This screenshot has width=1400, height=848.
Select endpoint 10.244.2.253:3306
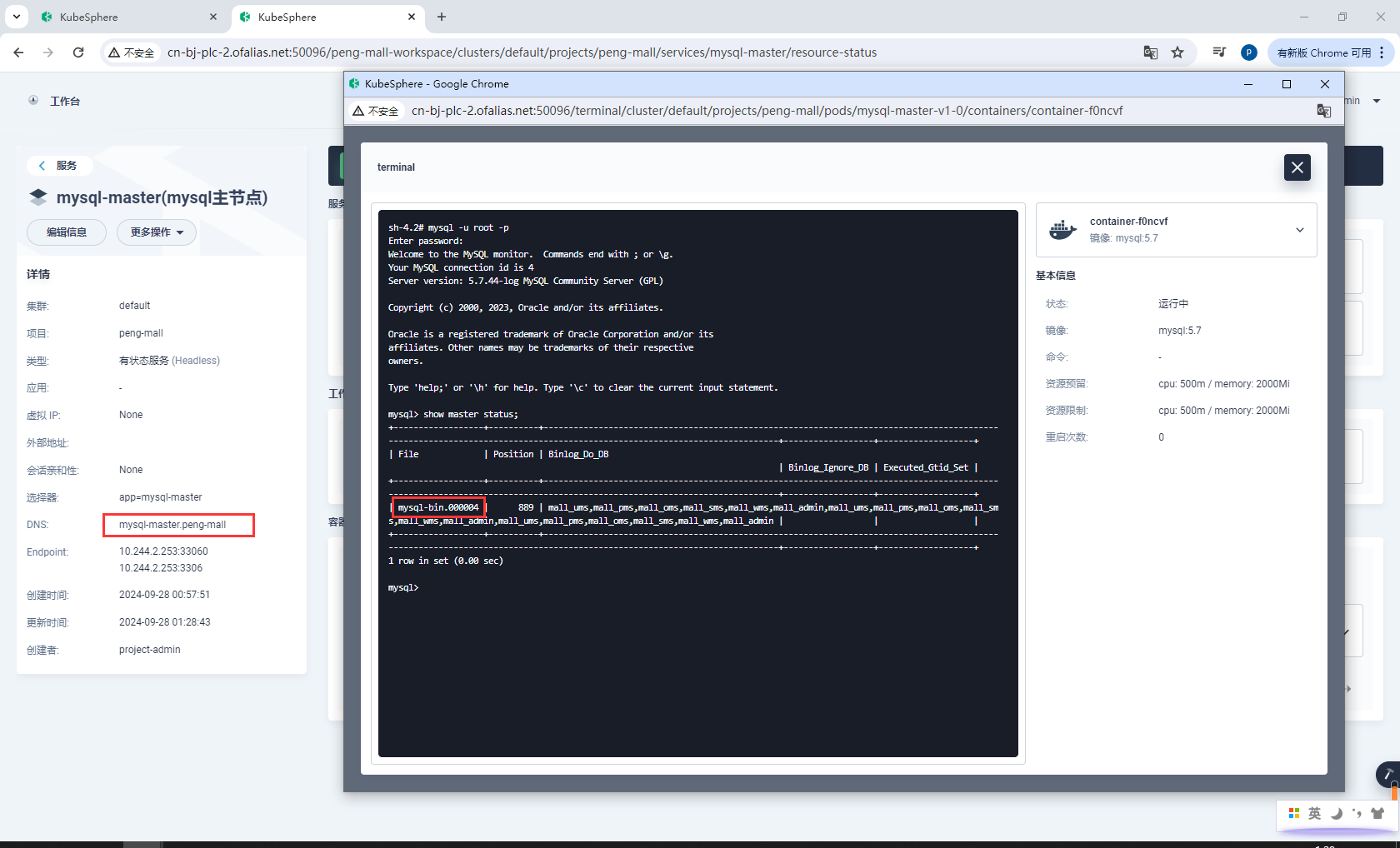click(x=161, y=568)
